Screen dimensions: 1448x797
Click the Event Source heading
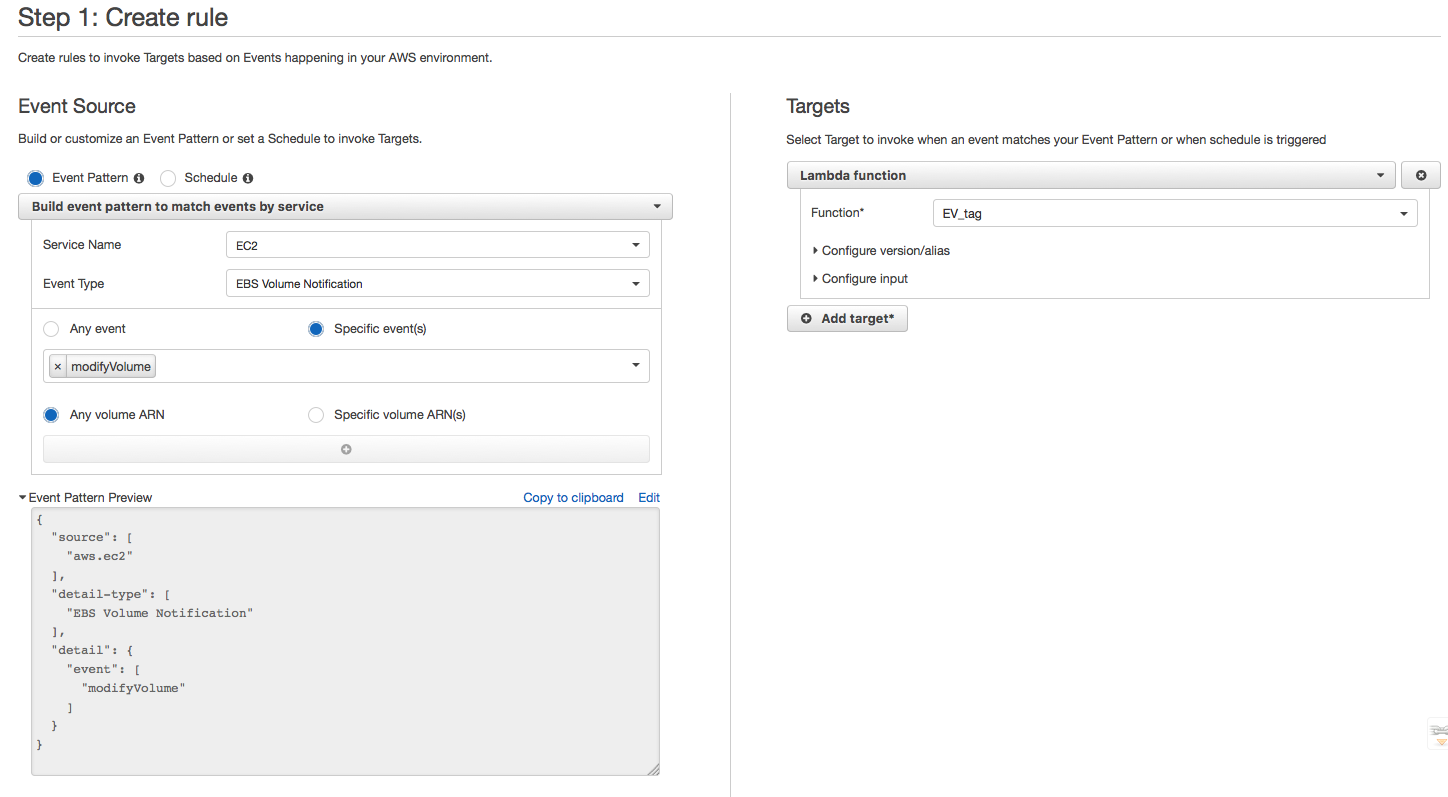(x=77, y=106)
